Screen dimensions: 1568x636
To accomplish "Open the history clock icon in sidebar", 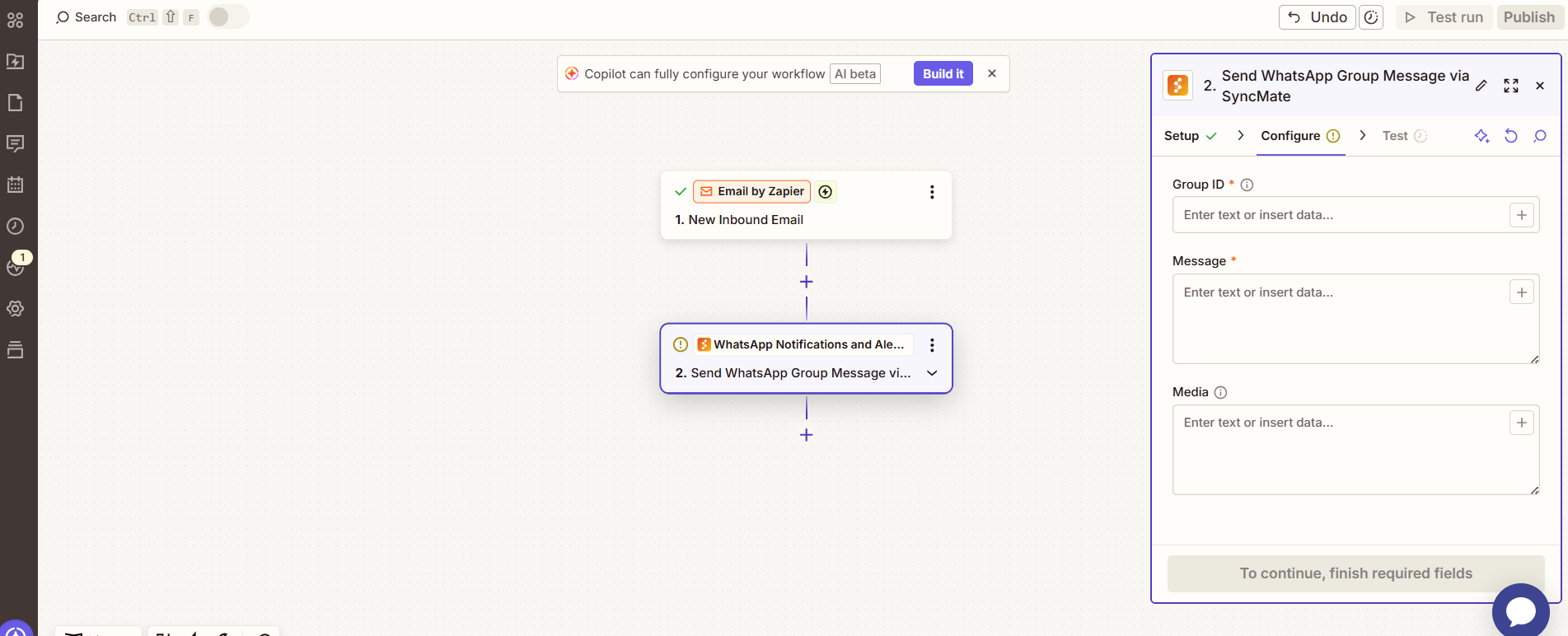I will (x=16, y=226).
